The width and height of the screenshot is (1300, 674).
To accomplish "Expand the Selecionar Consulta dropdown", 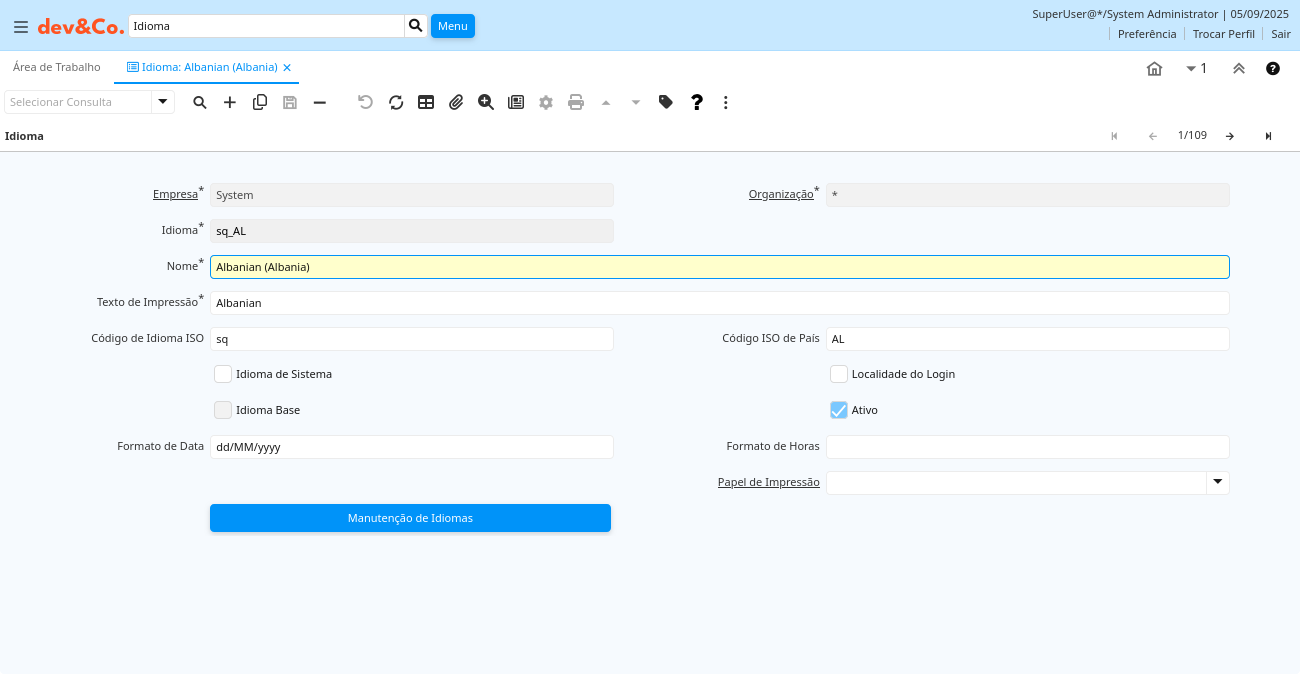I will (x=162, y=102).
